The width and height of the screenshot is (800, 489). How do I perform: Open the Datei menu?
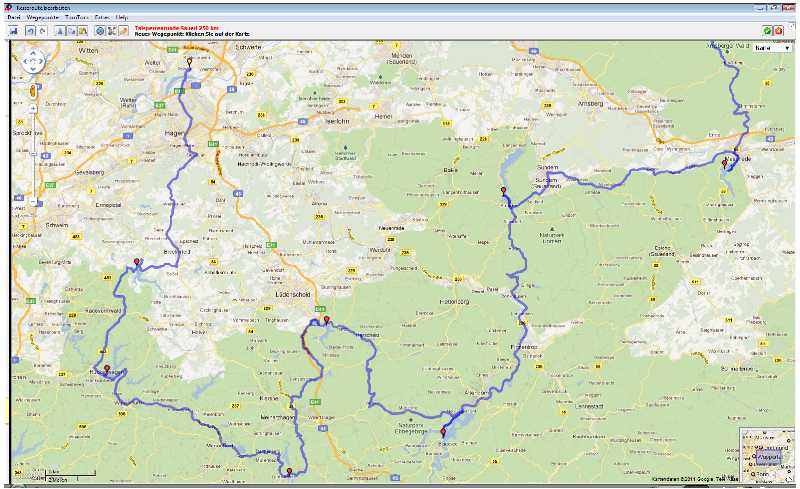(x=14, y=18)
